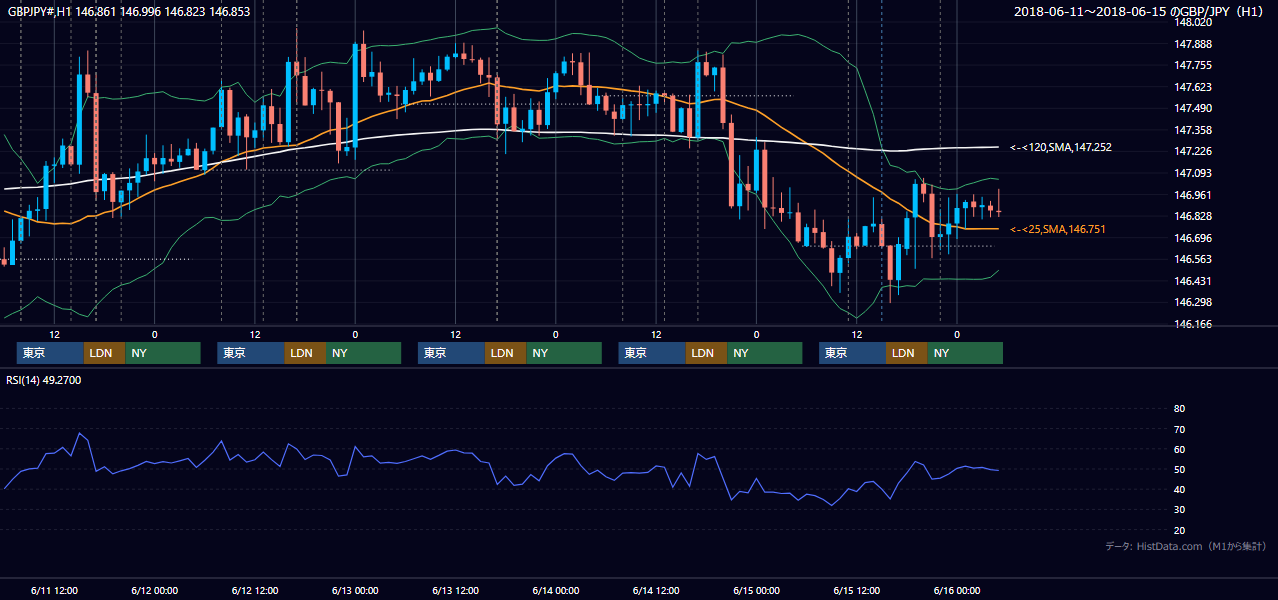The height and width of the screenshot is (600, 1278).
Task: Click price axis label 146.431
Action: point(1192,281)
